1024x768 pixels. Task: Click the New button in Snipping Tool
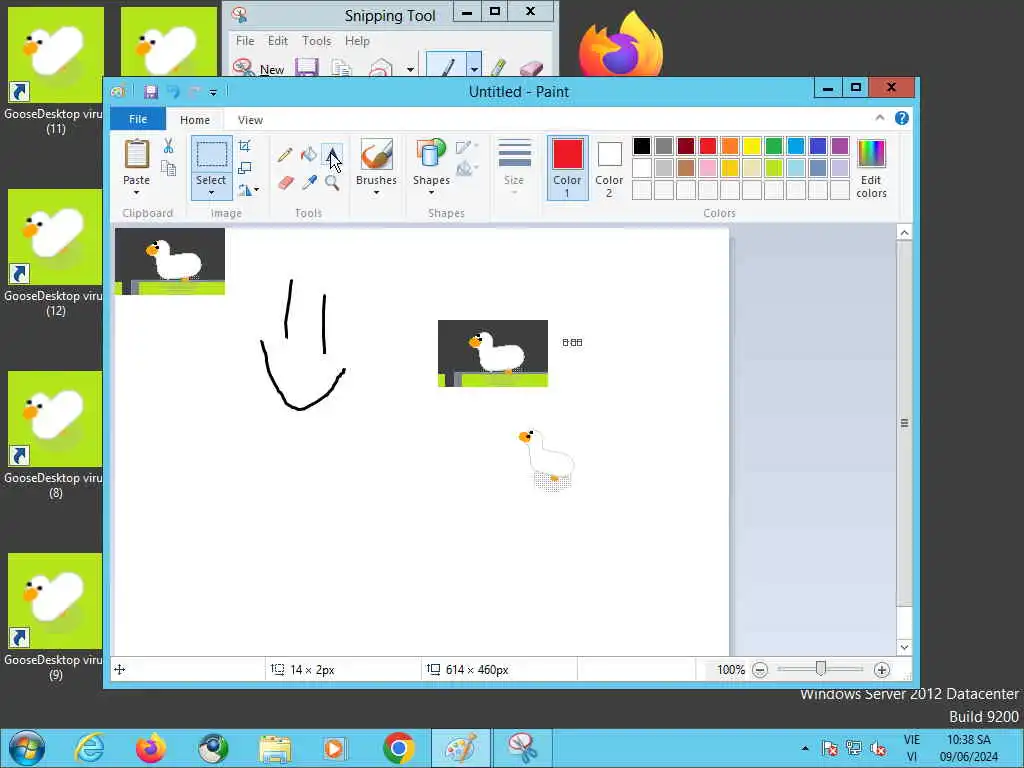click(x=259, y=69)
